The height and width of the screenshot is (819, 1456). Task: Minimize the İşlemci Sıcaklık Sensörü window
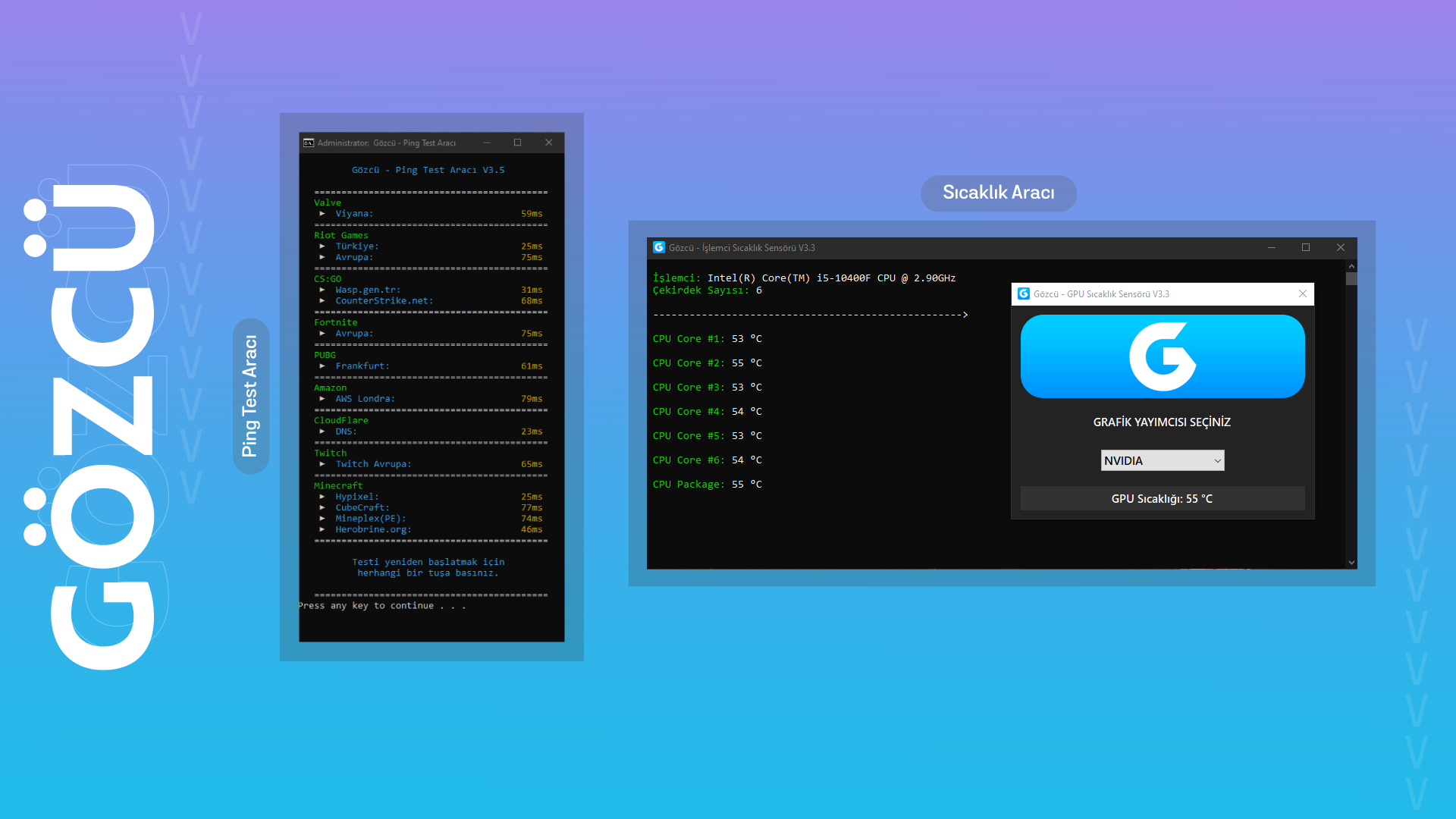click(x=1272, y=247)
